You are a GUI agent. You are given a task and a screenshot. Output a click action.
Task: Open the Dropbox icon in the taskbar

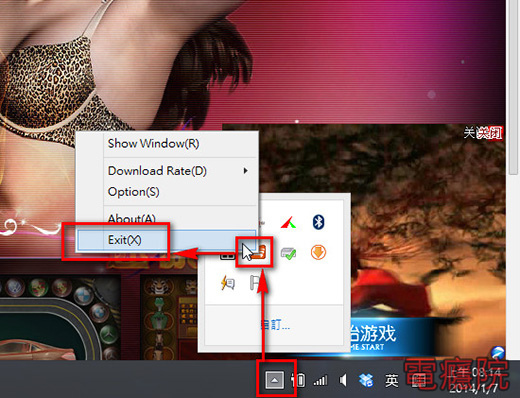click(x=366, y=380)
